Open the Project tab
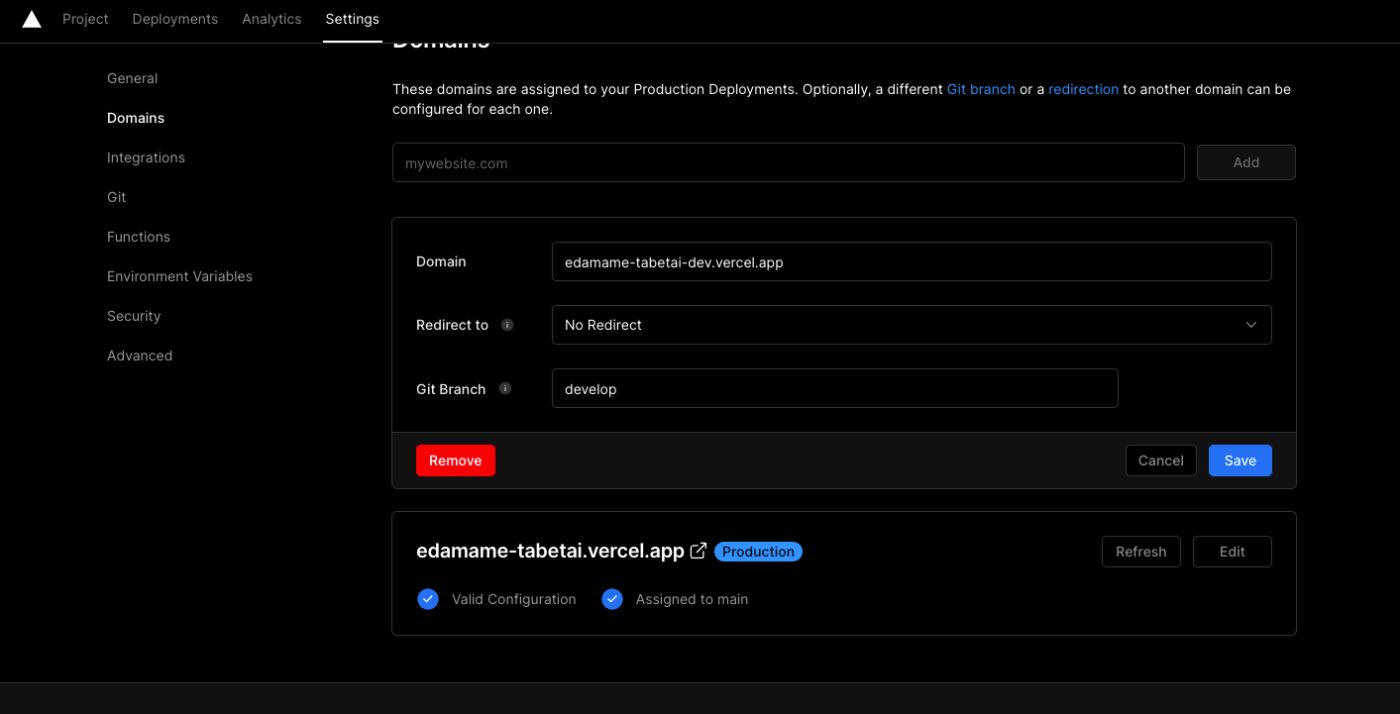The height and width of the screenshot is (714, 1400). pos(85,19)
